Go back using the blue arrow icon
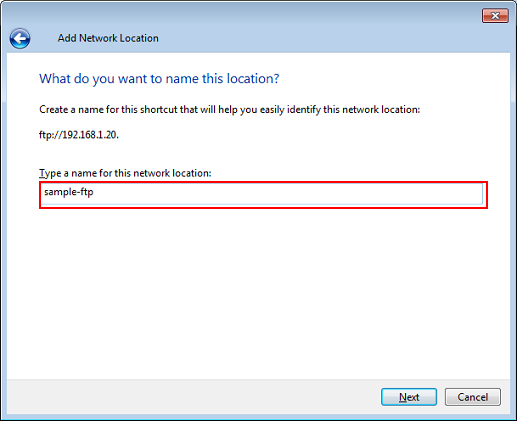Screen dimensions: 517x421 (20, 38)
